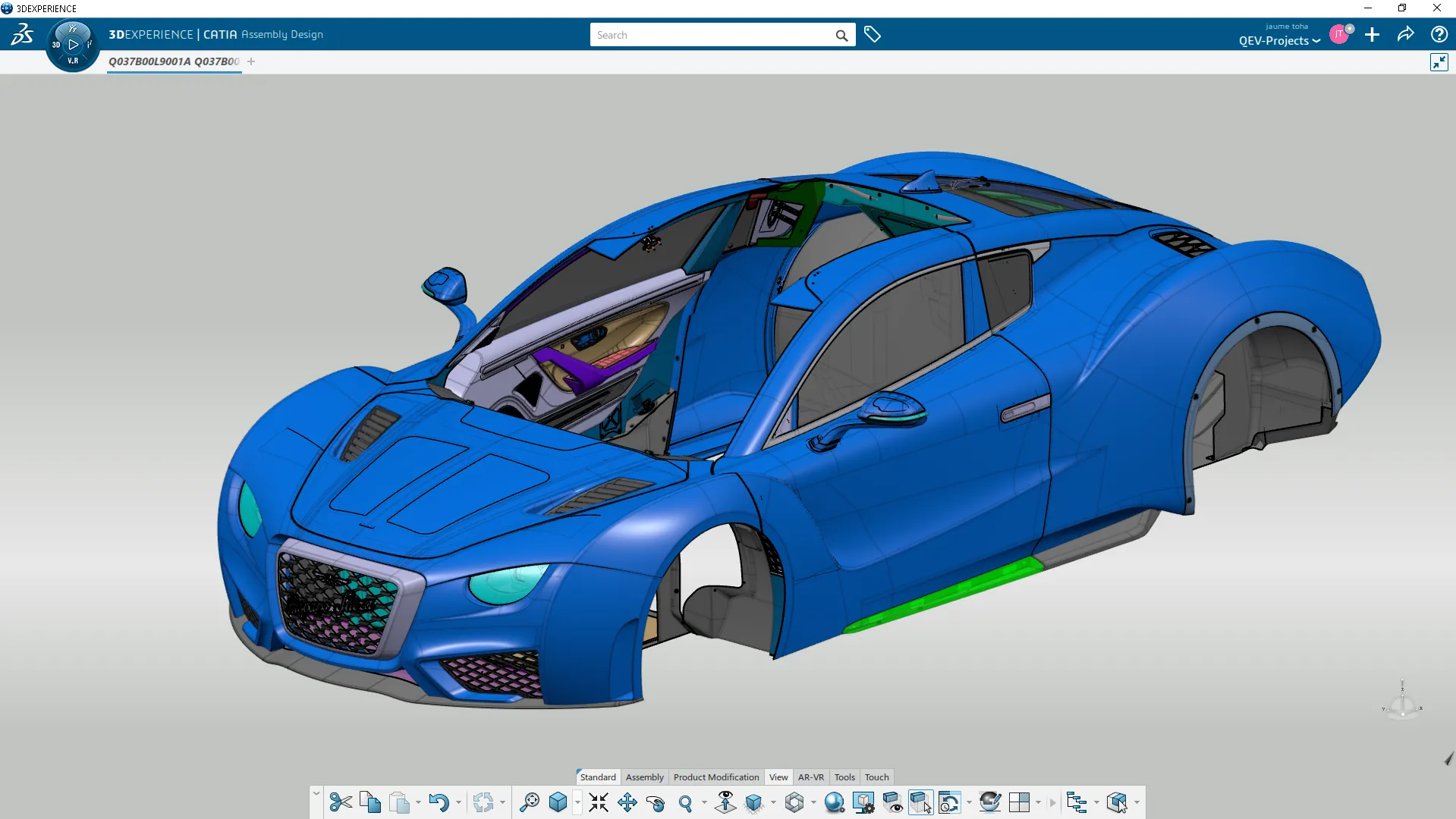Image resolution: width=1456 pixels, height=819 pixels.
Task: Click the Share arrow button
Action: [x=1406, y=34]
